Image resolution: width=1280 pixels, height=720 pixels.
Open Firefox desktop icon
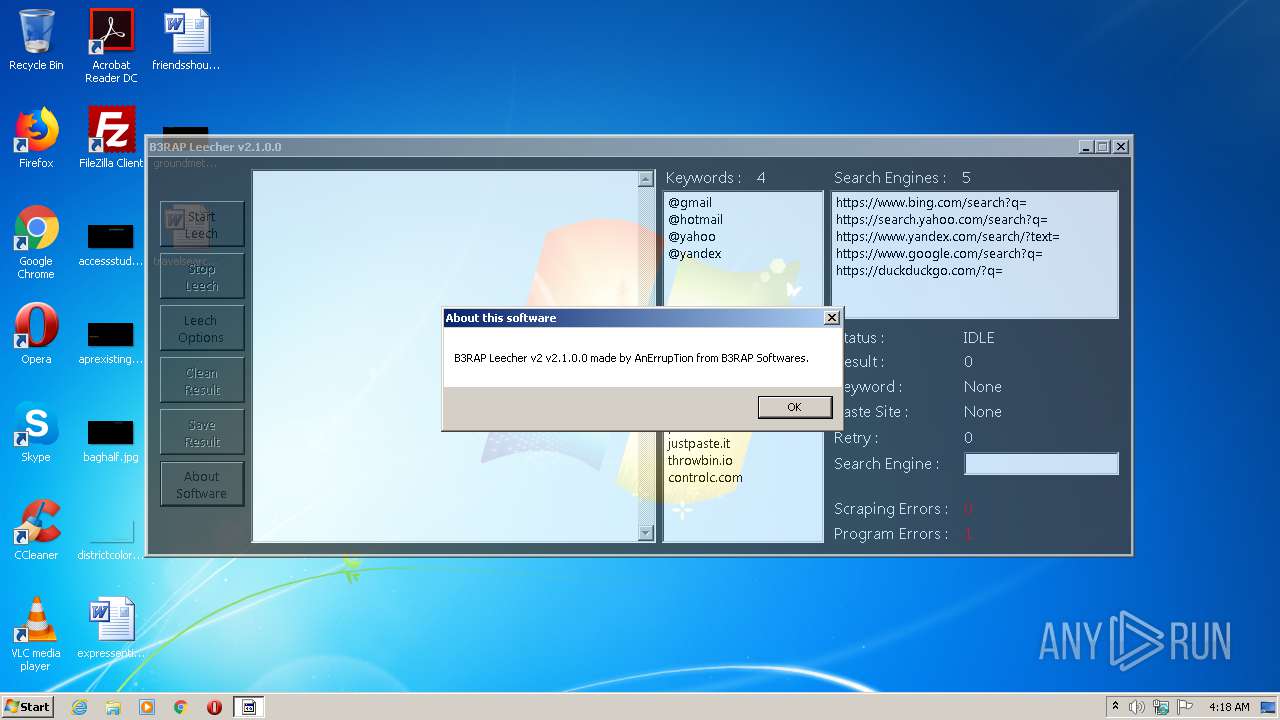point(36,138)
